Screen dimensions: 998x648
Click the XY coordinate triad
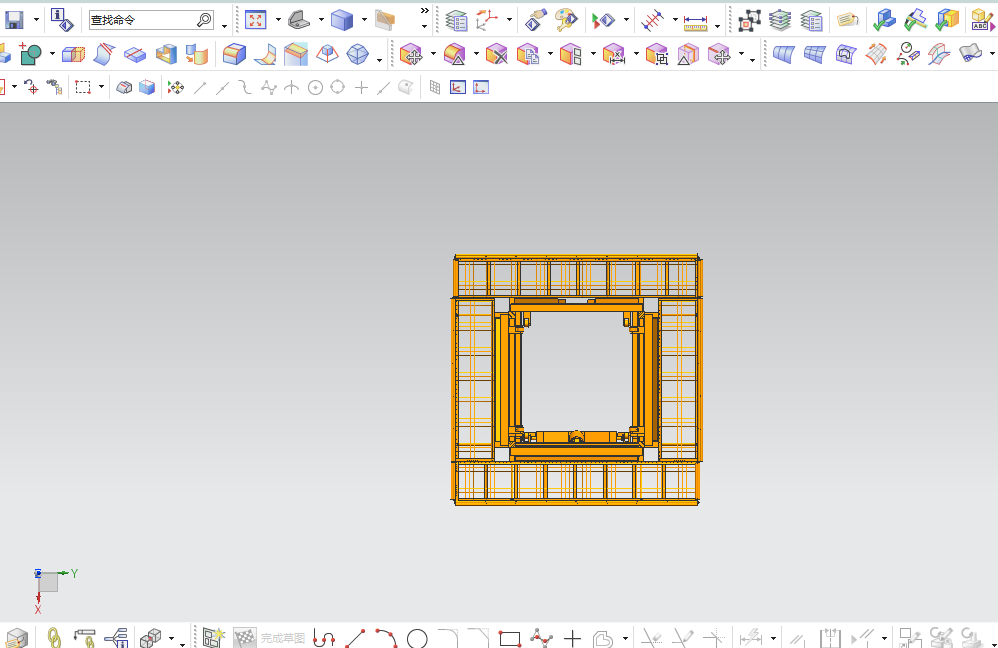(x=55, y=591)
